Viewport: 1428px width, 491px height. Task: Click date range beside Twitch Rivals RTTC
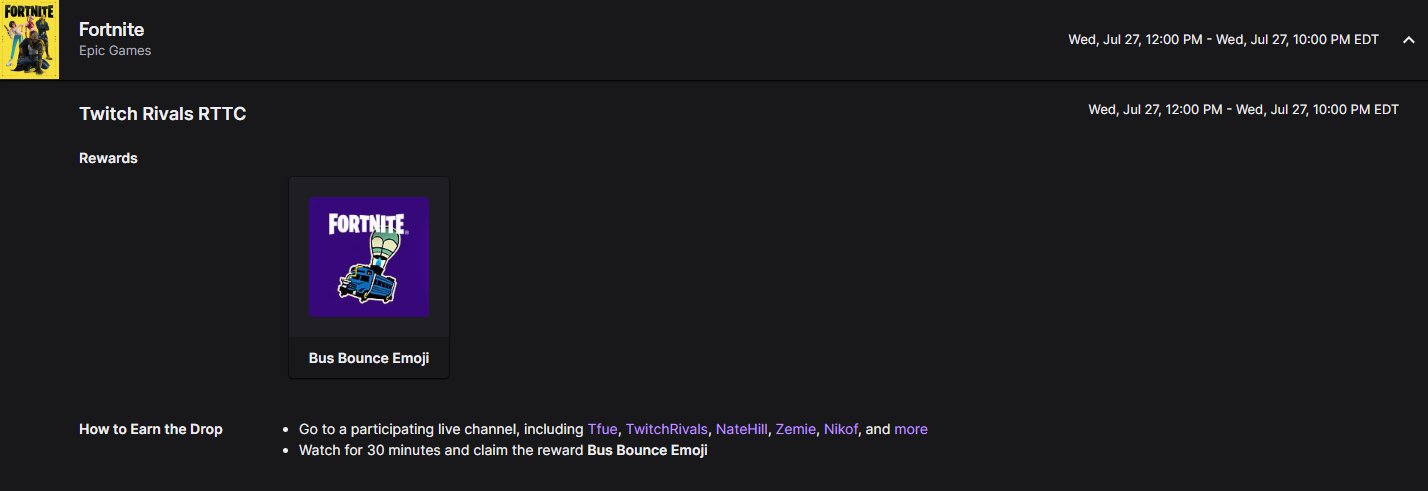click(x=1243, y=109)
